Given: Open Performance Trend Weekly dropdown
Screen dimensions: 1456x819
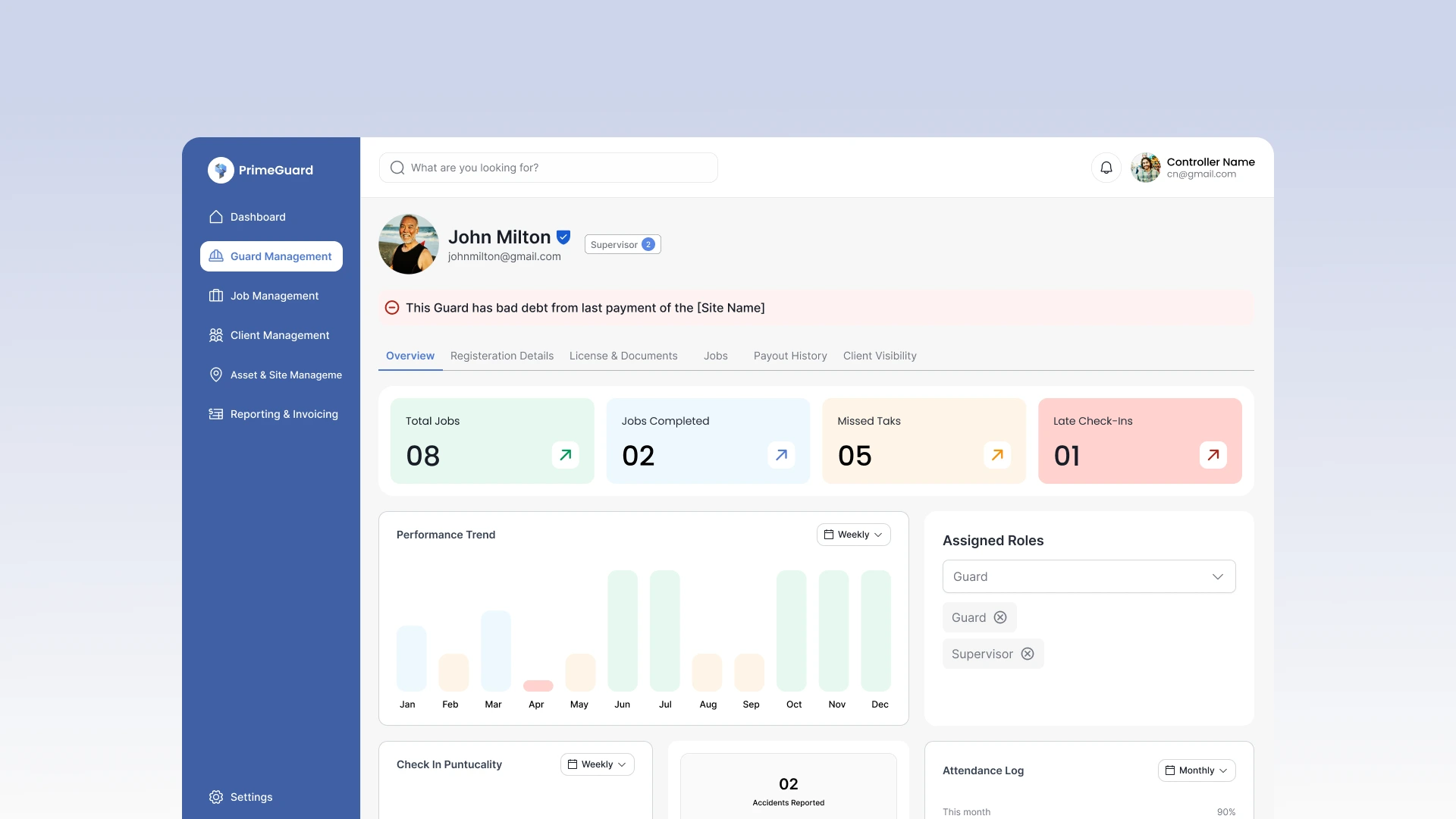Looking at the screenshot, I should pos(854,535).
